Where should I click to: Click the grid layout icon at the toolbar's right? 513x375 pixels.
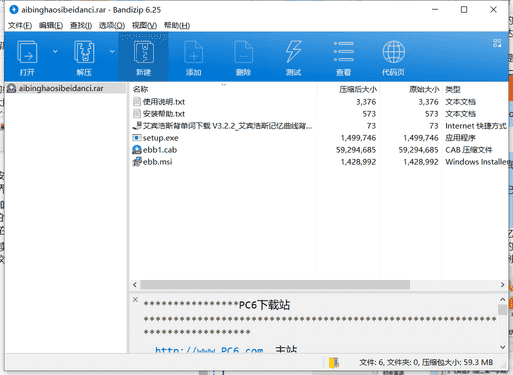pyautogui.click(x=497, y=43)
